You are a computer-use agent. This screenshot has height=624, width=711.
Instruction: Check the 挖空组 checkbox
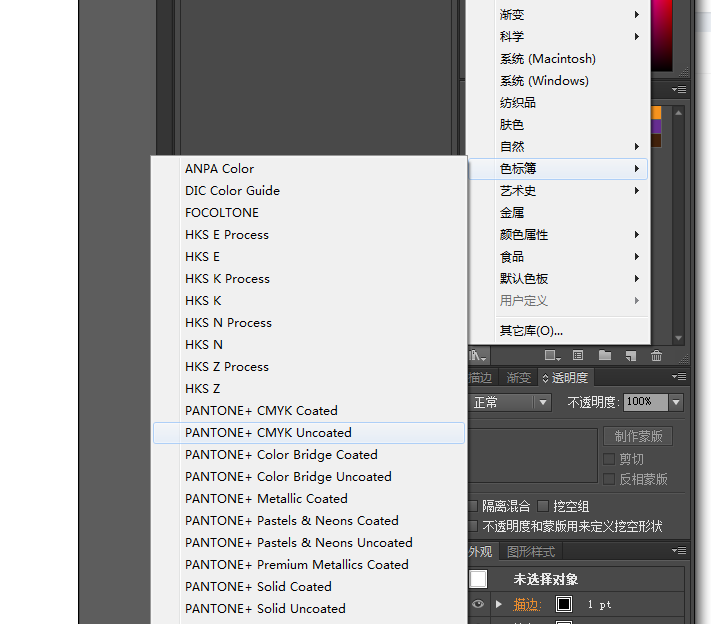543,506
